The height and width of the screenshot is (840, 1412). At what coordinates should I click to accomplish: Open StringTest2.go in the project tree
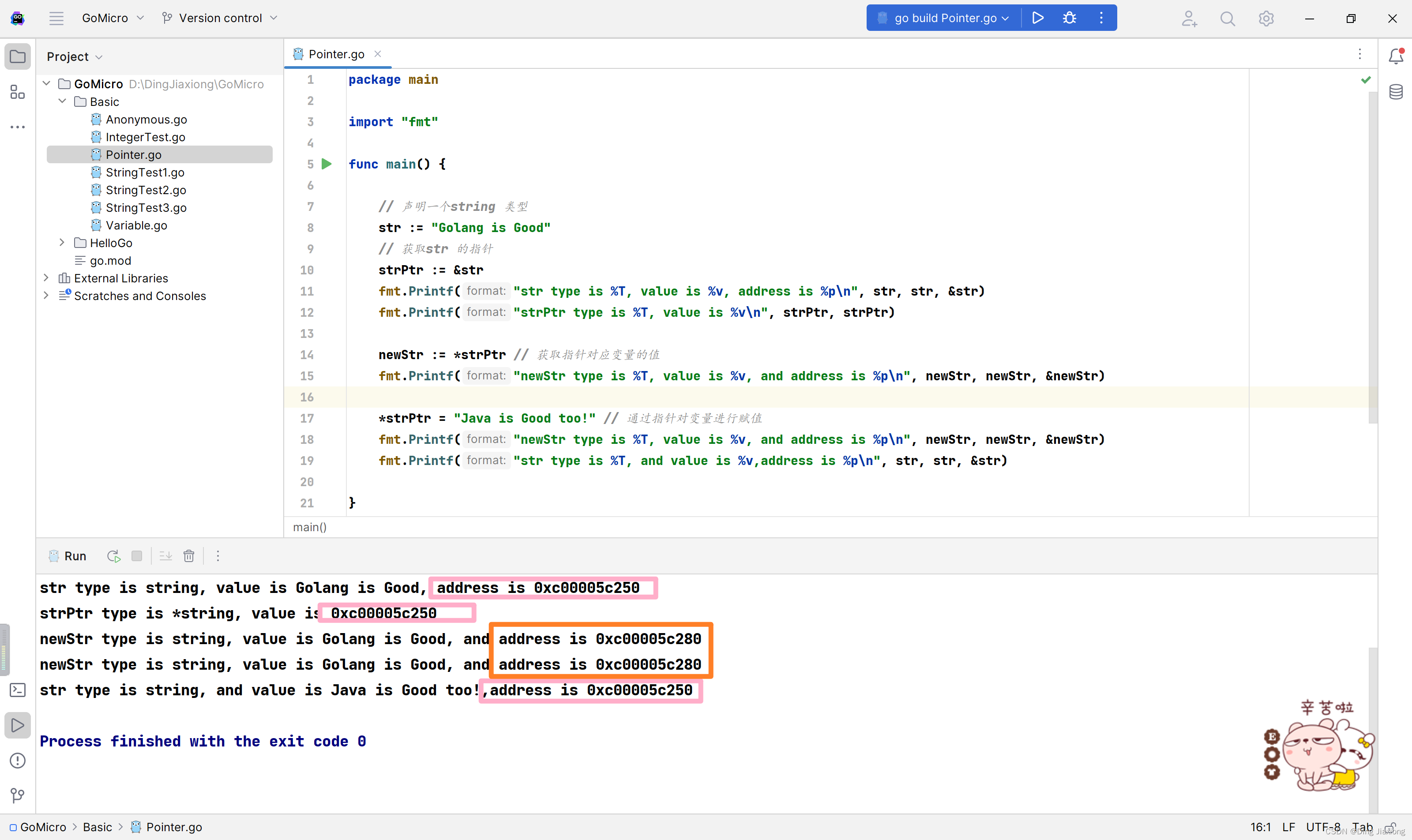(146, 190)
